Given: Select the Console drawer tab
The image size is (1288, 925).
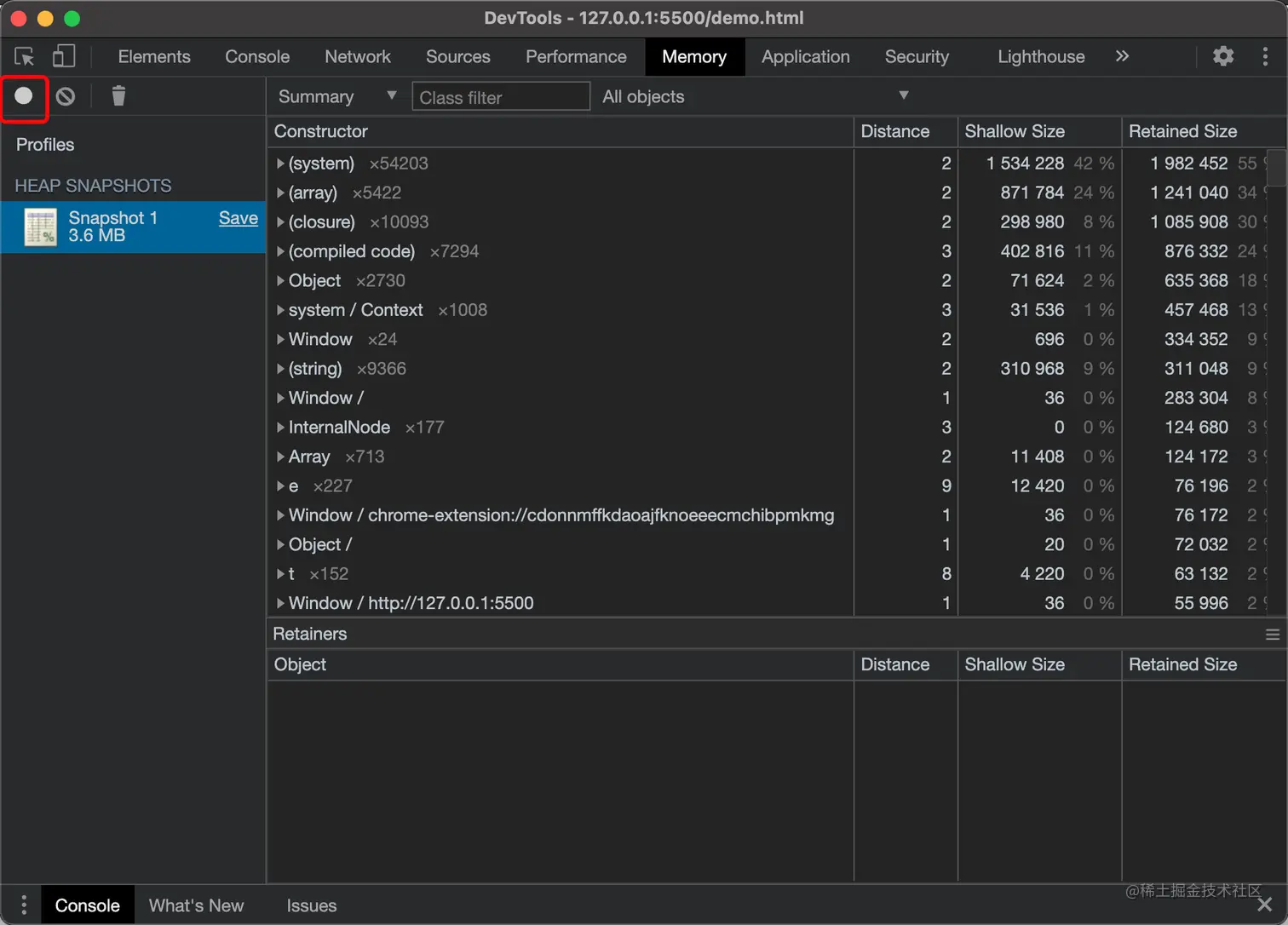Looking at the screenshot, I should click(x=88, y=905).
